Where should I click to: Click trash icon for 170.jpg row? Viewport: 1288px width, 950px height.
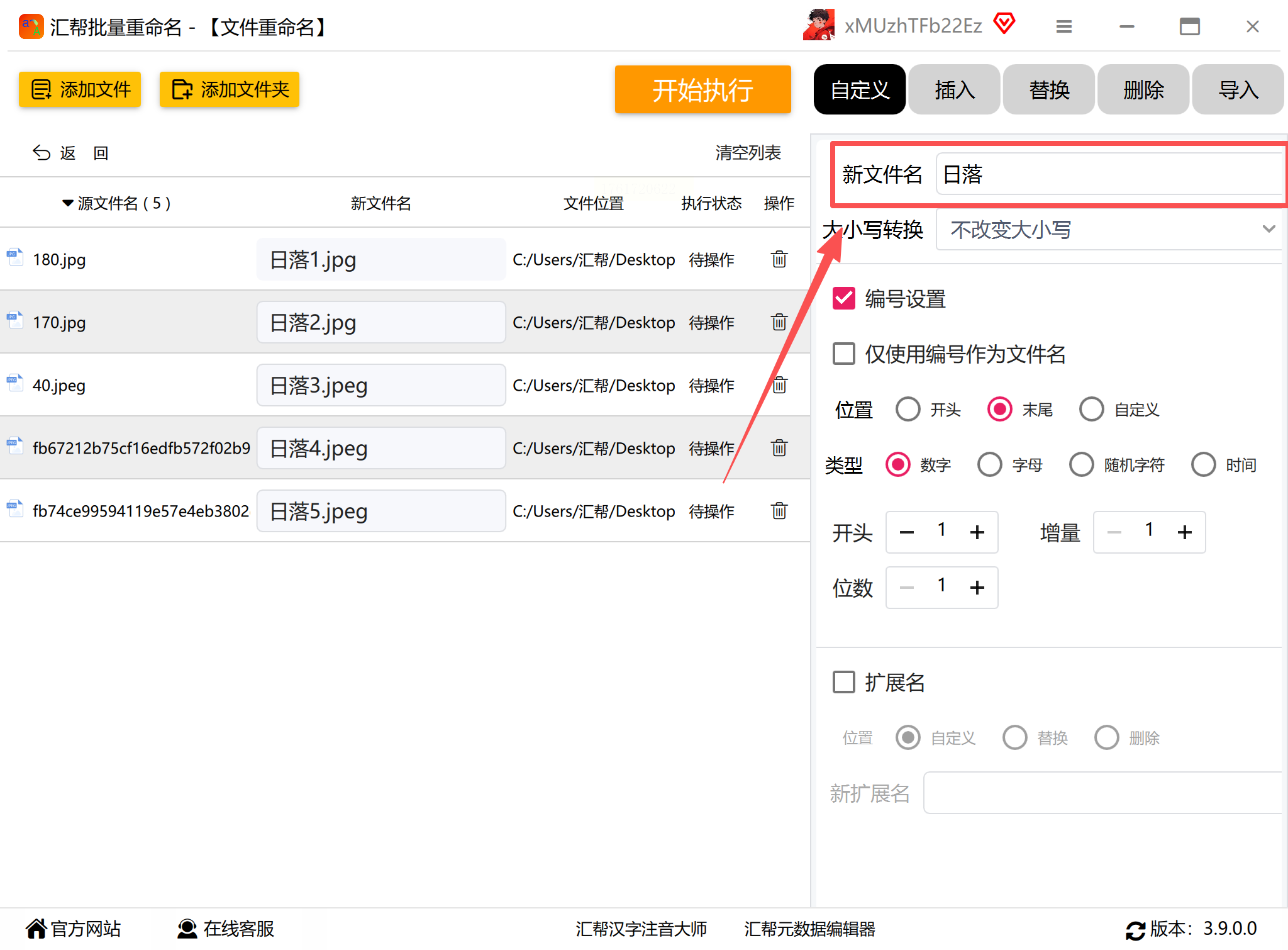[x=779, y=322]
